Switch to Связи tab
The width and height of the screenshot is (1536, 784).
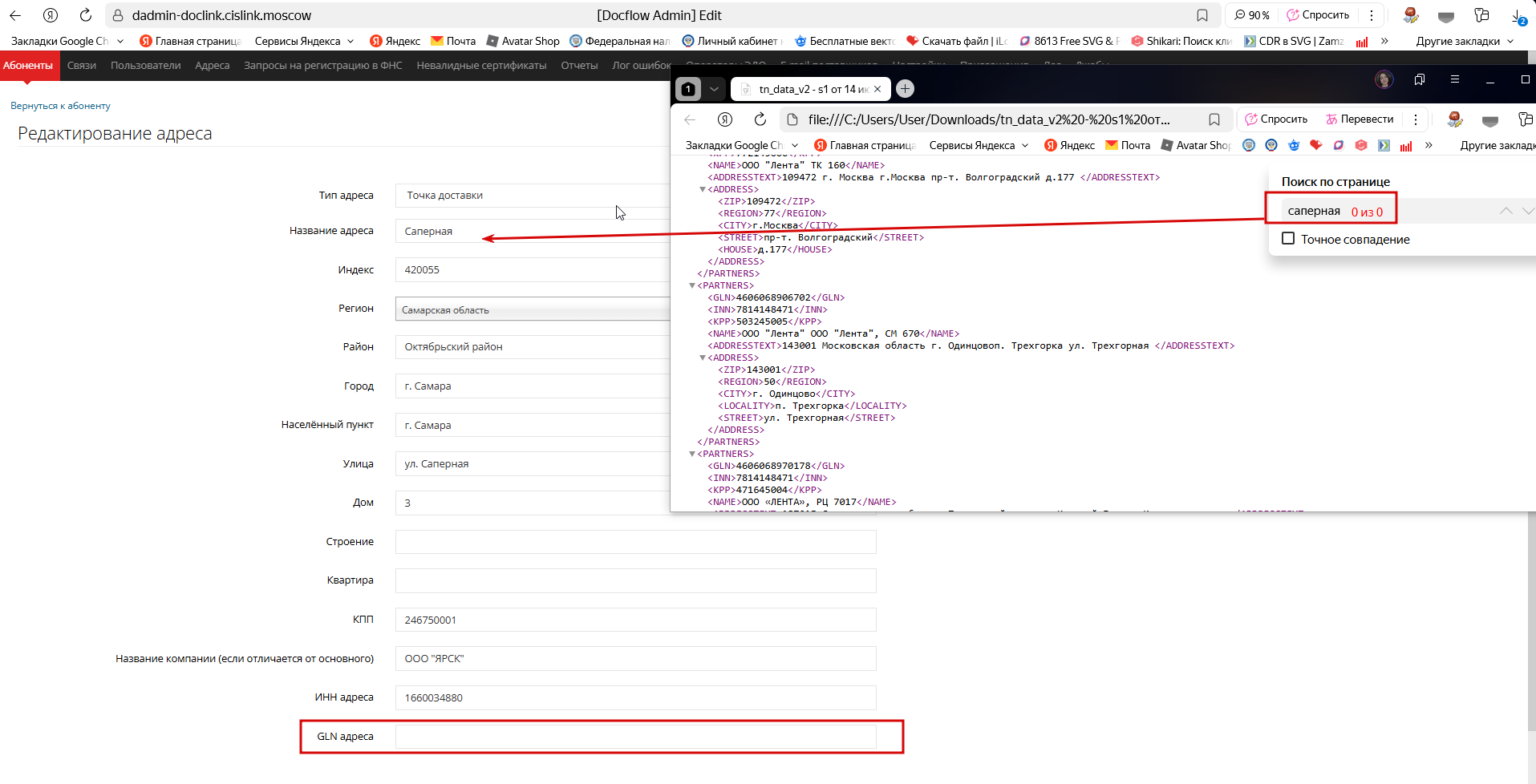click(x=82, y=66)
